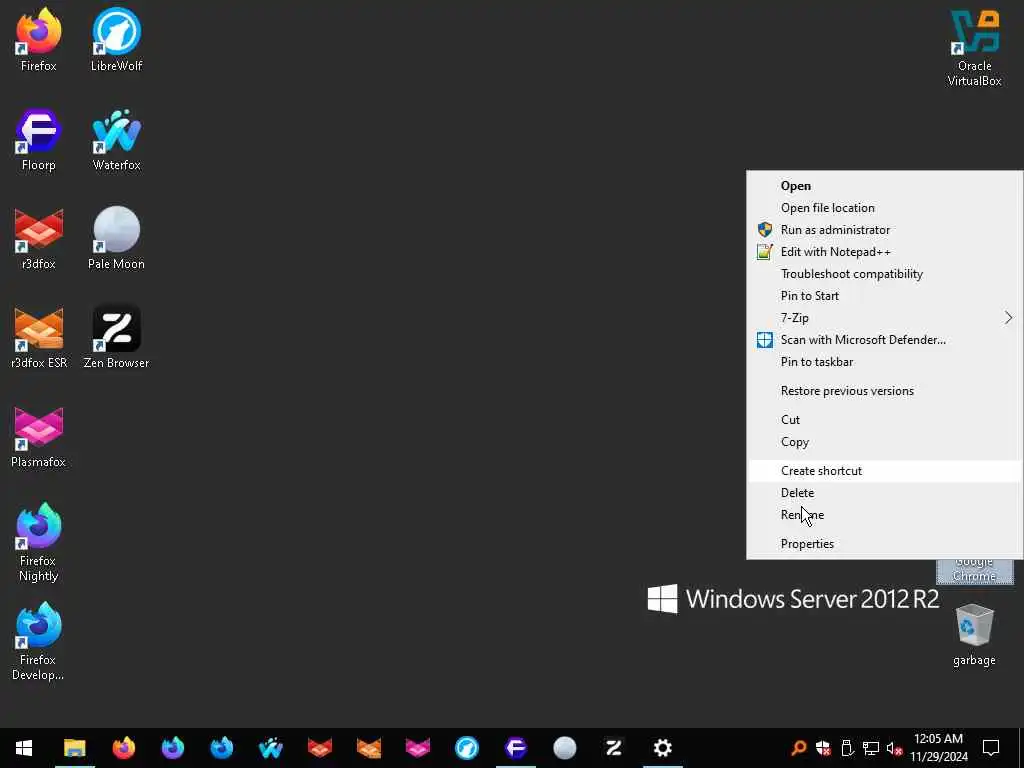Launch Floorp from the taskbar
This screenshot has width=1024, height=768.
[516, 748]
